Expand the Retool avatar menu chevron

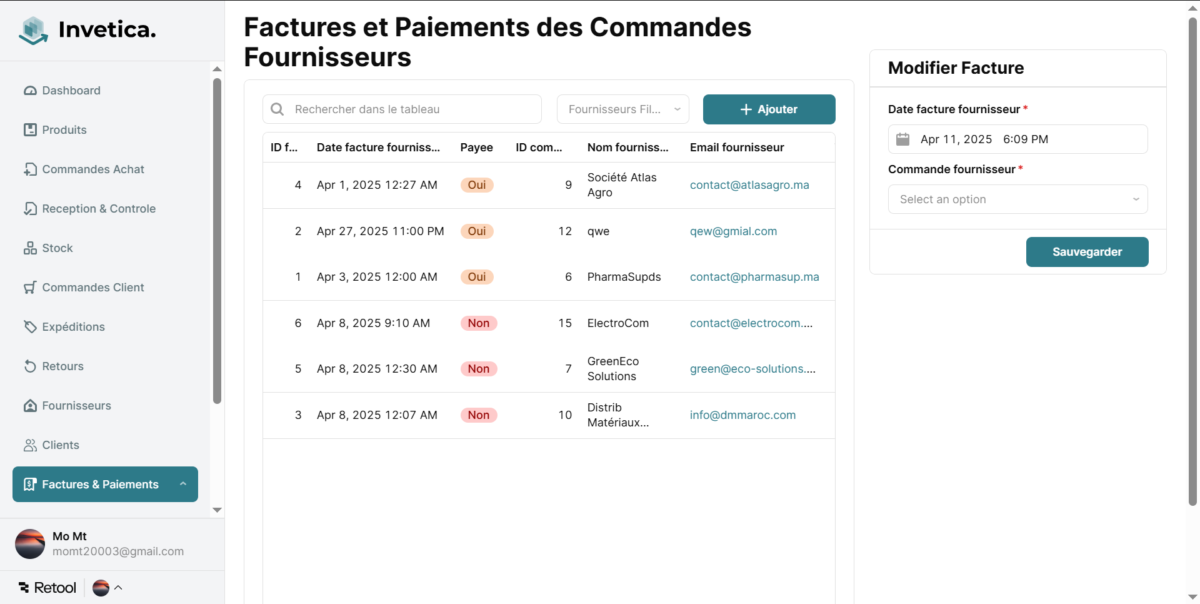[118, 588]
